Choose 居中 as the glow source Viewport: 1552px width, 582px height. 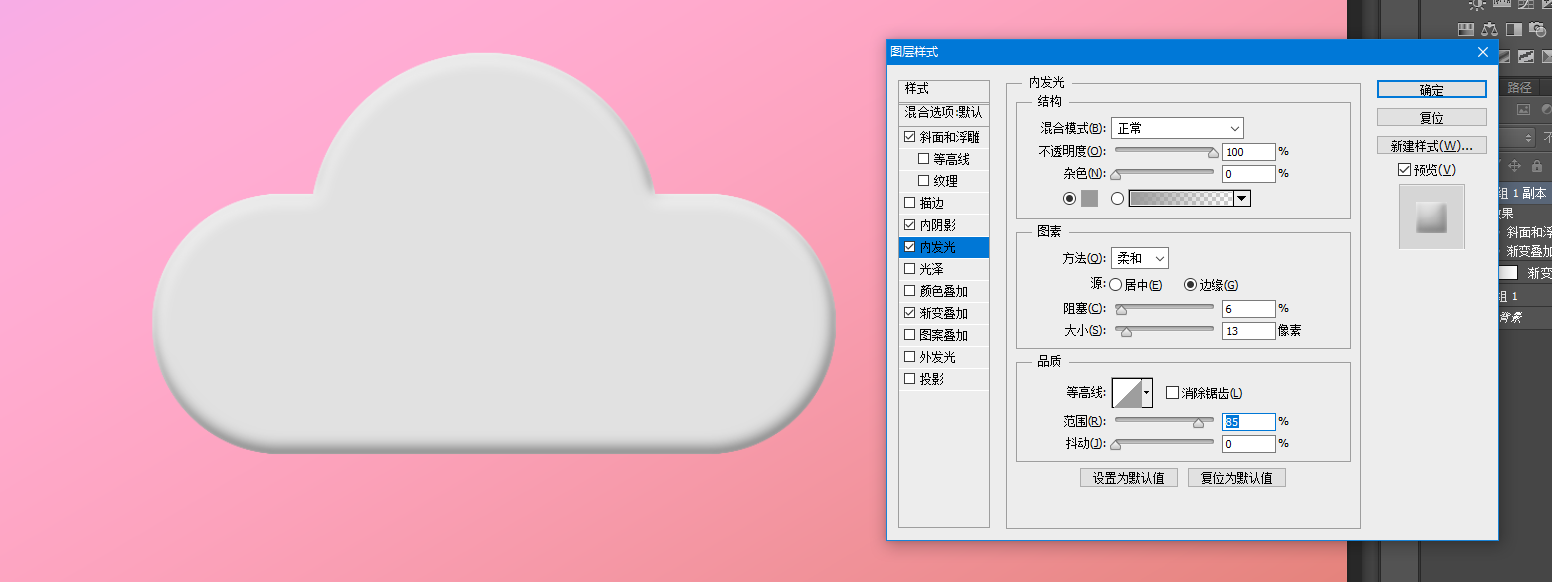coord(1115,285)
